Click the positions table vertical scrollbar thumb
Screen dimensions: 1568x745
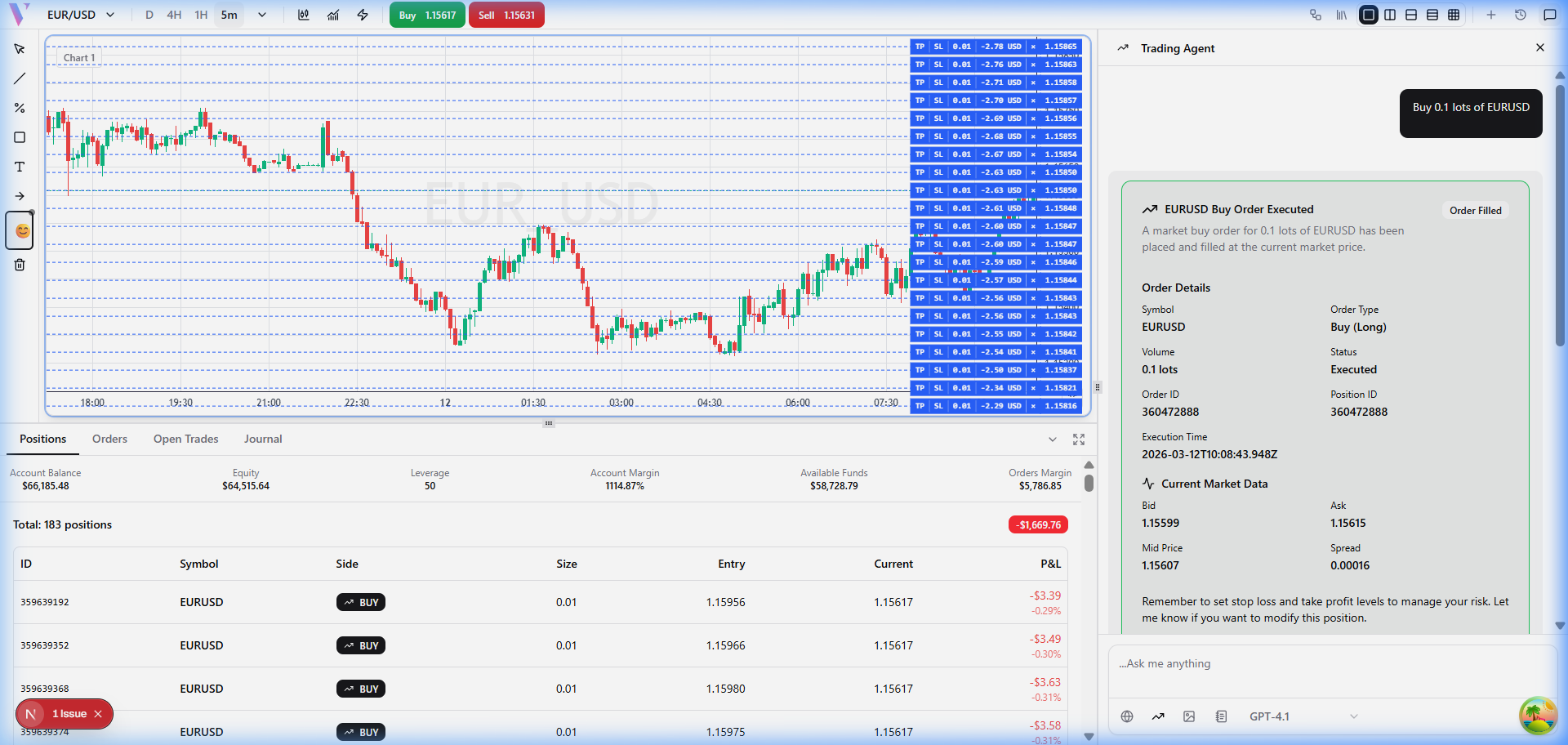1089,482
